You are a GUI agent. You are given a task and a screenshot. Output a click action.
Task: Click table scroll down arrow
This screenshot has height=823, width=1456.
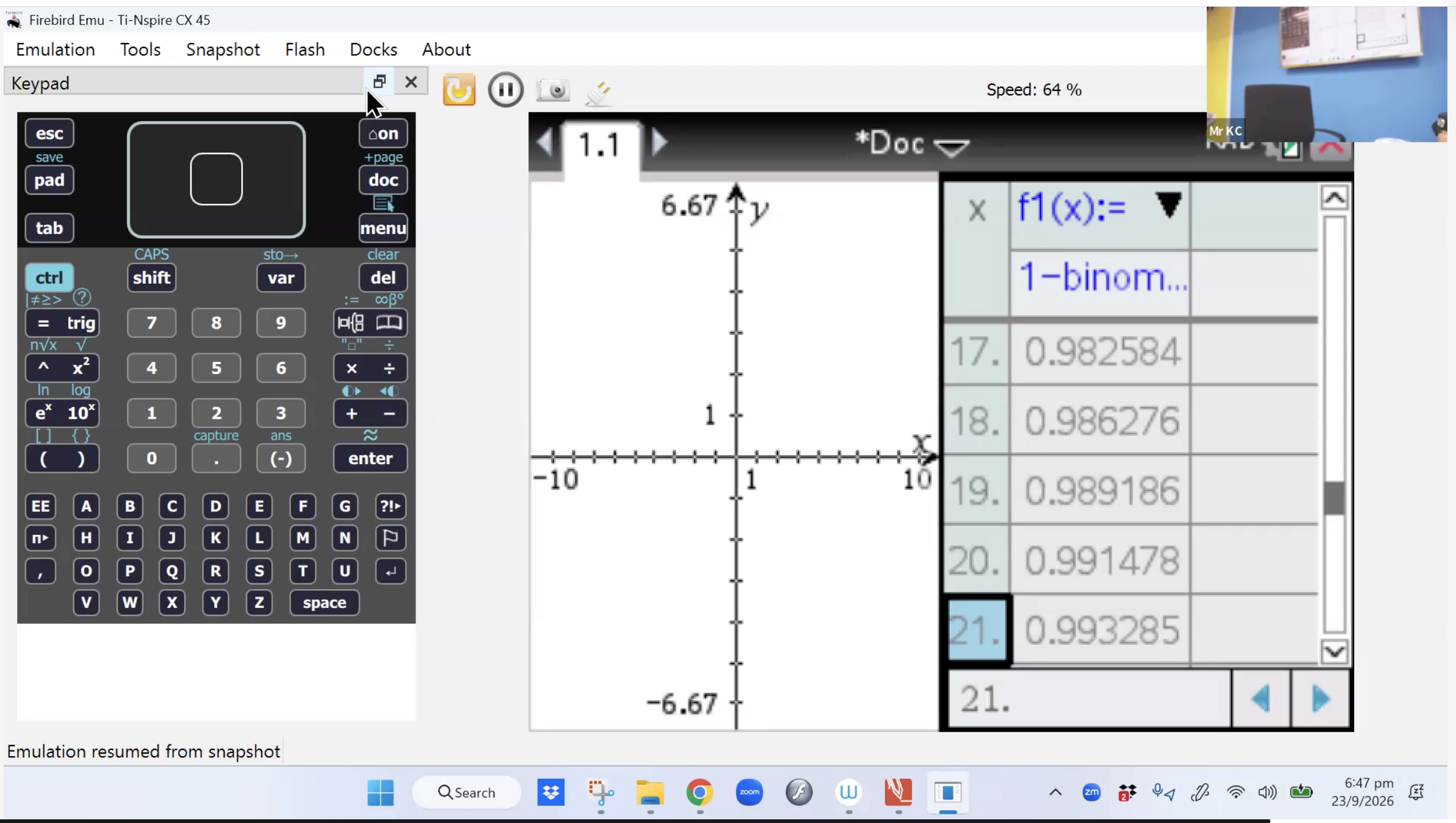(1334, 652)
